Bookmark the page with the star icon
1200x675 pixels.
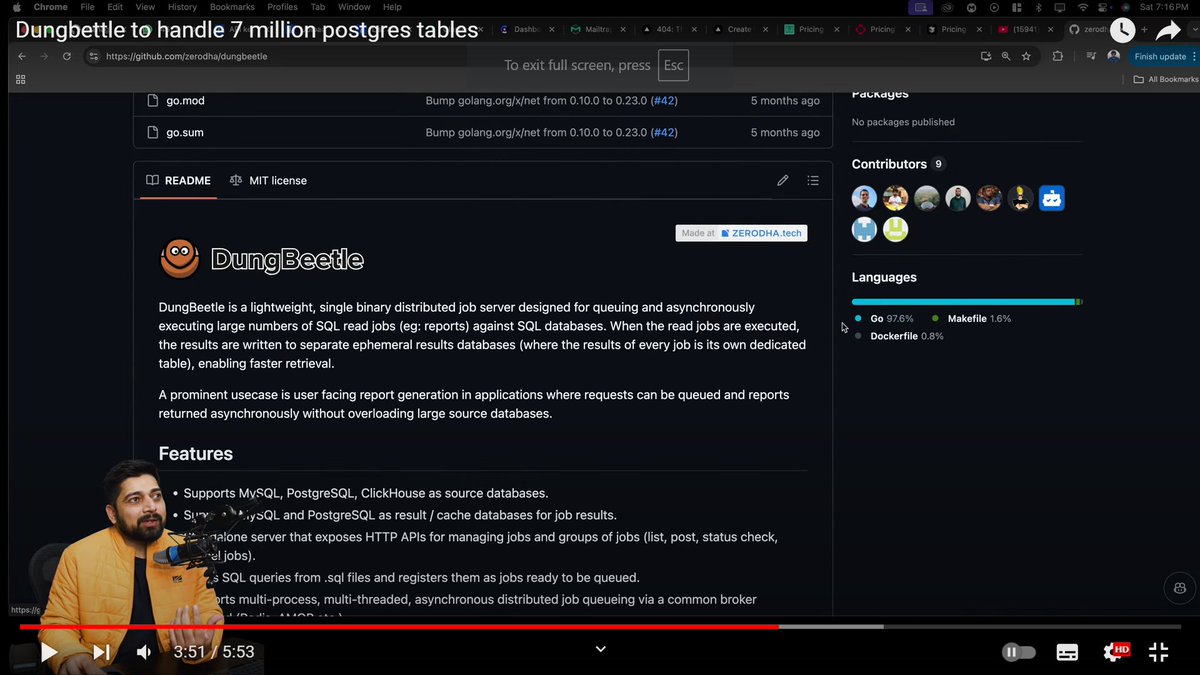point(1026,56)
